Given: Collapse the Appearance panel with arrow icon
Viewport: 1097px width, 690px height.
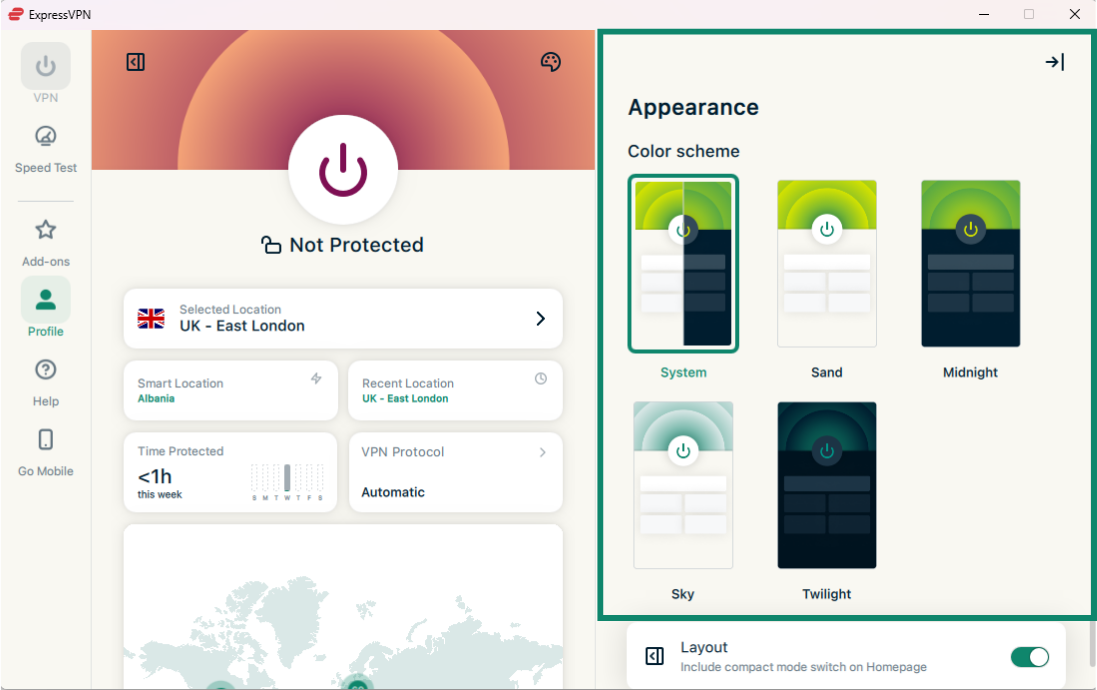Looking at the screenshot, I should tap(1054, 62).
